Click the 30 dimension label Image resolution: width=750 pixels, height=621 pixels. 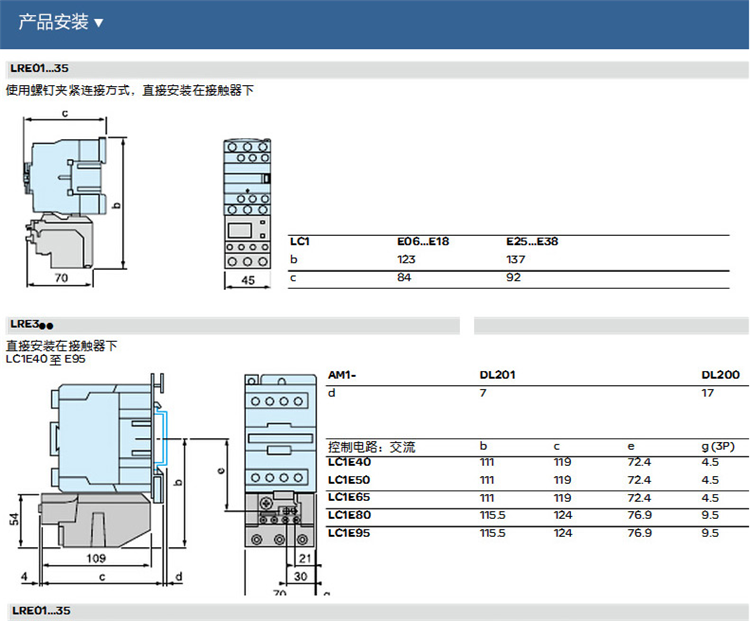(x=300, y=577)
